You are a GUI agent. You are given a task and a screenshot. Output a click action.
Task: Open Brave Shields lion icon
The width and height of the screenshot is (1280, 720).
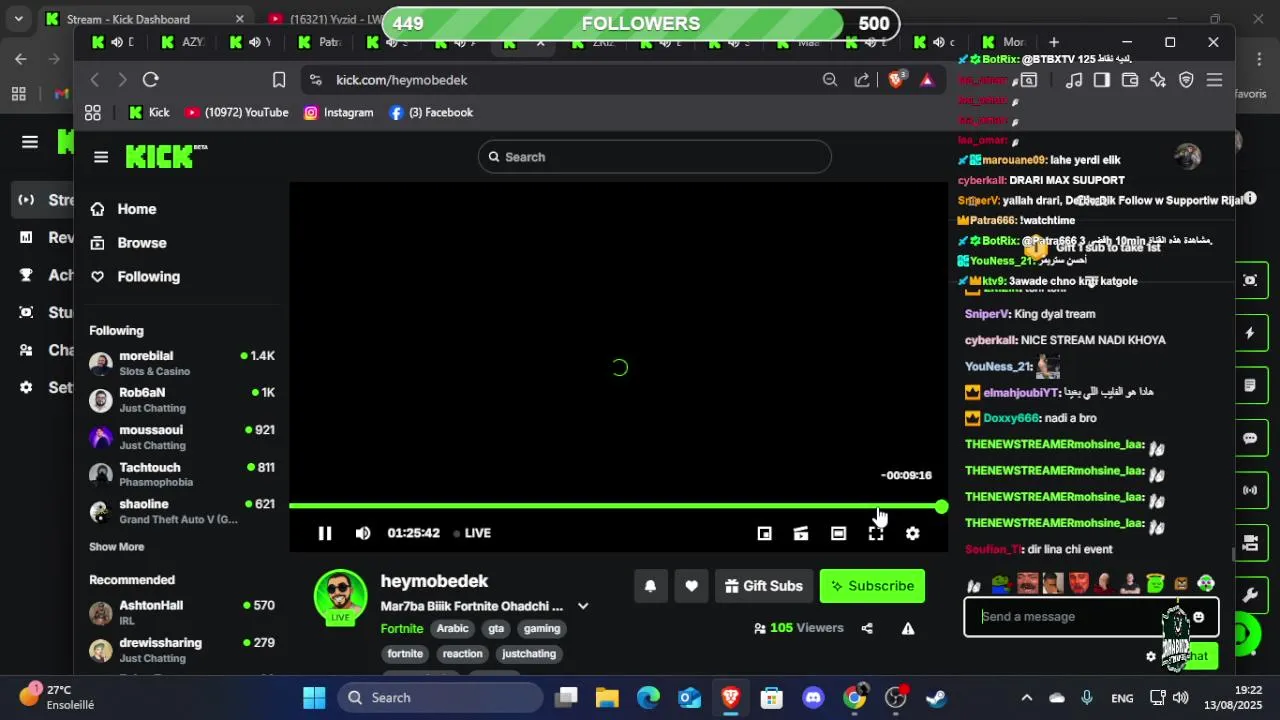pos(896,80)
